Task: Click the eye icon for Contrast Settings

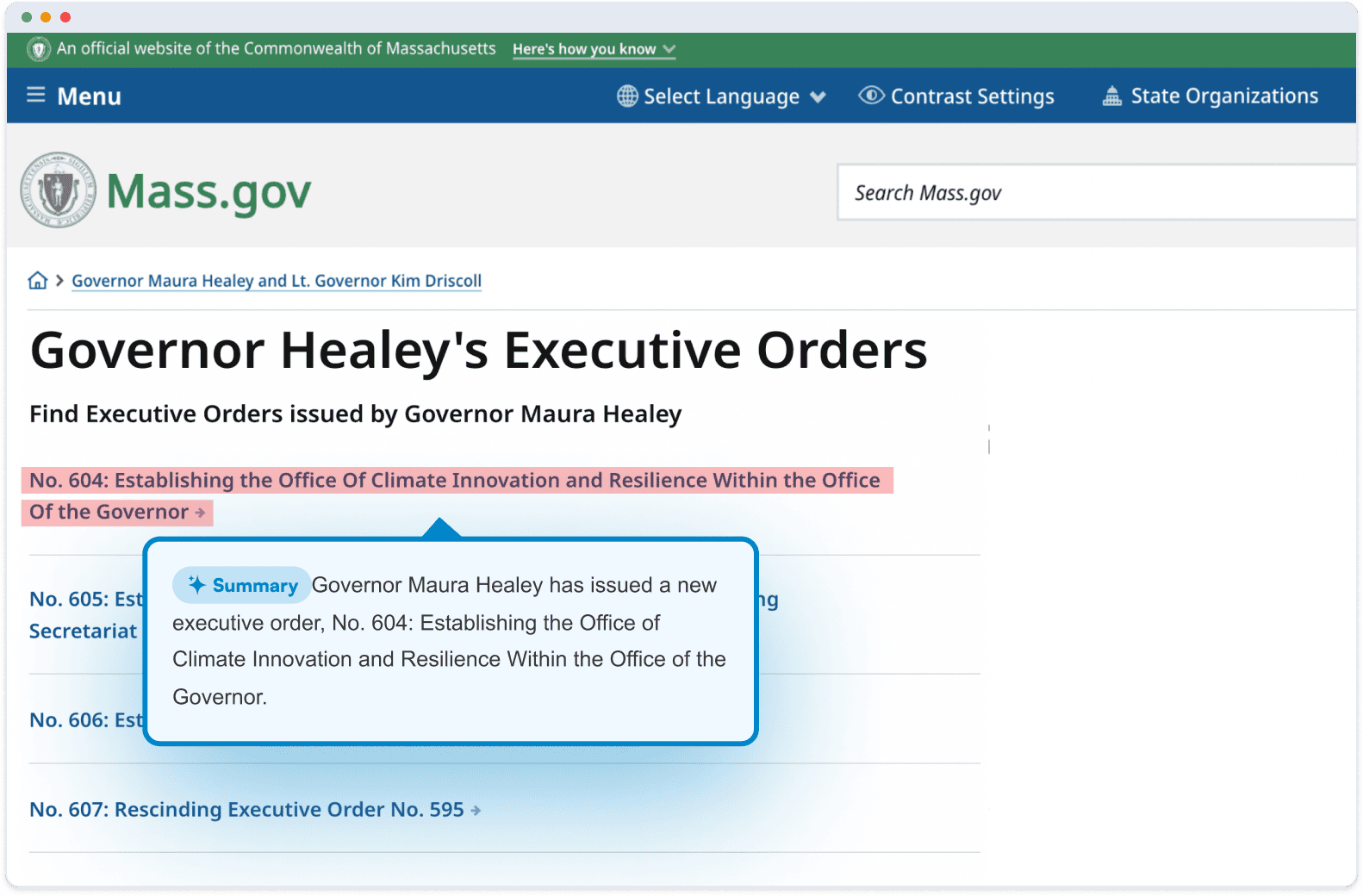Action: pos(871,96)
